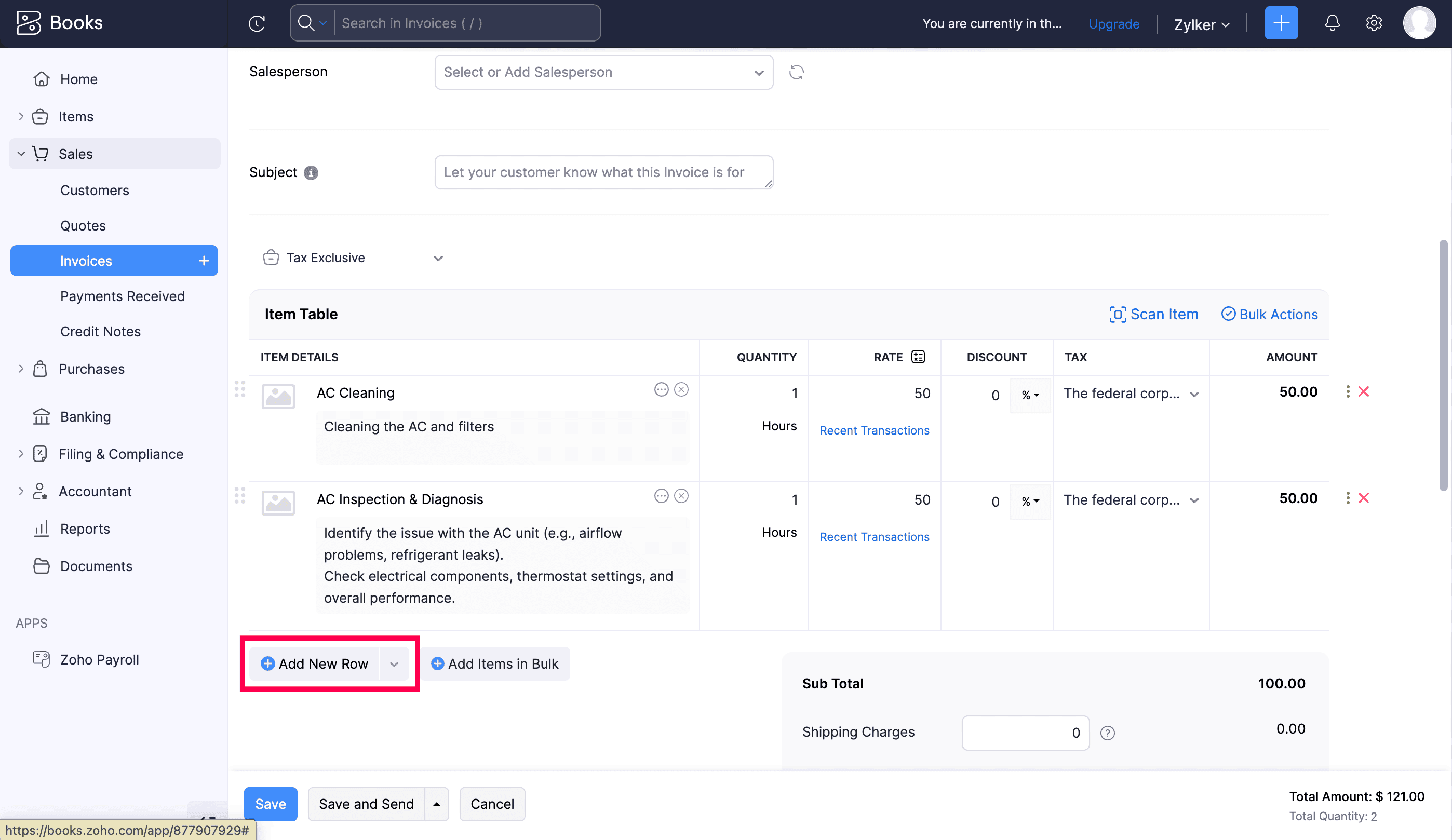Delete the AC Cleaning row with red X
The height and width of the screenshot is (840, 1452).
[x=1363, y=392]
